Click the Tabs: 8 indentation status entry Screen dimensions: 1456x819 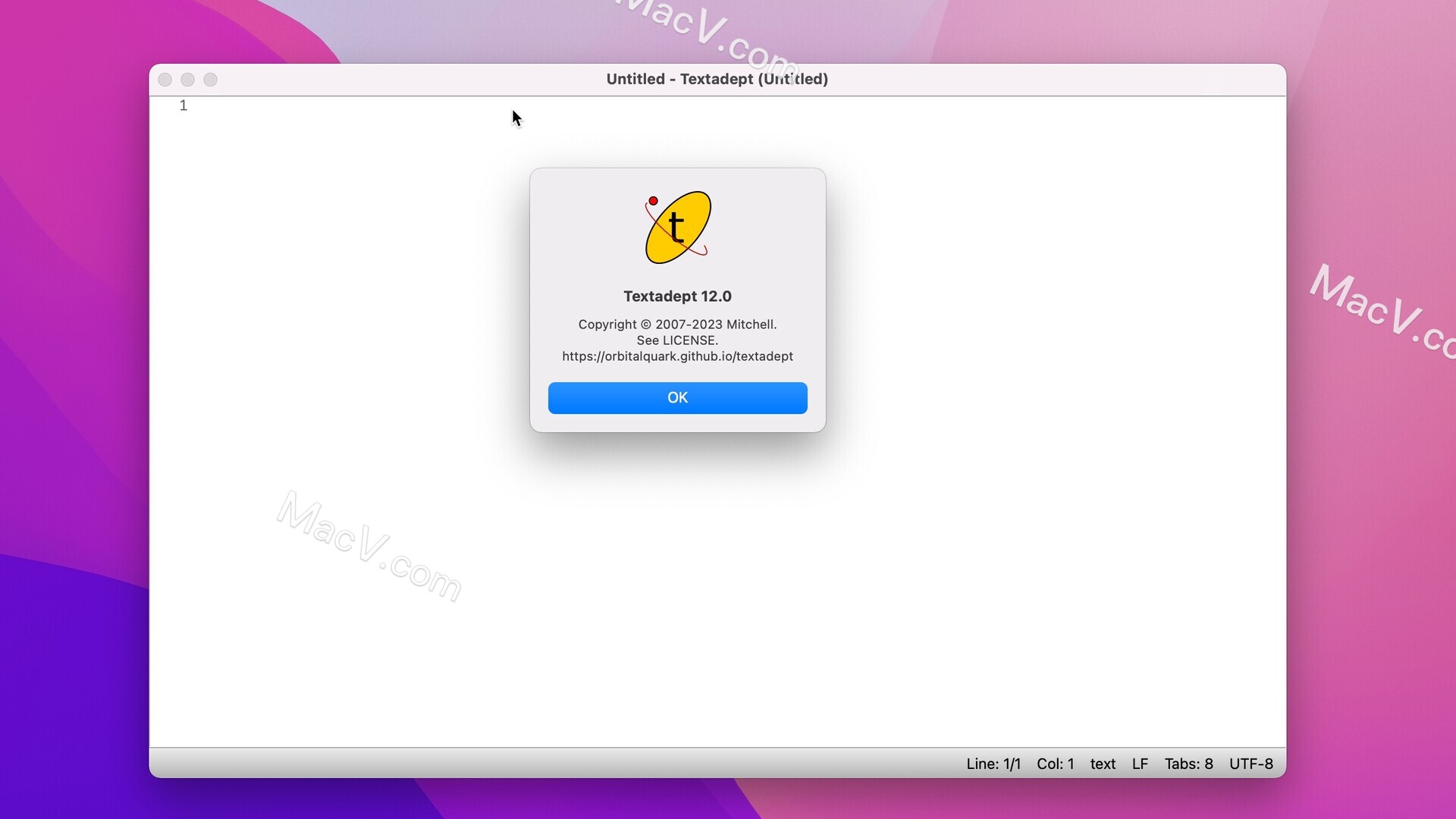[1188, 764]
